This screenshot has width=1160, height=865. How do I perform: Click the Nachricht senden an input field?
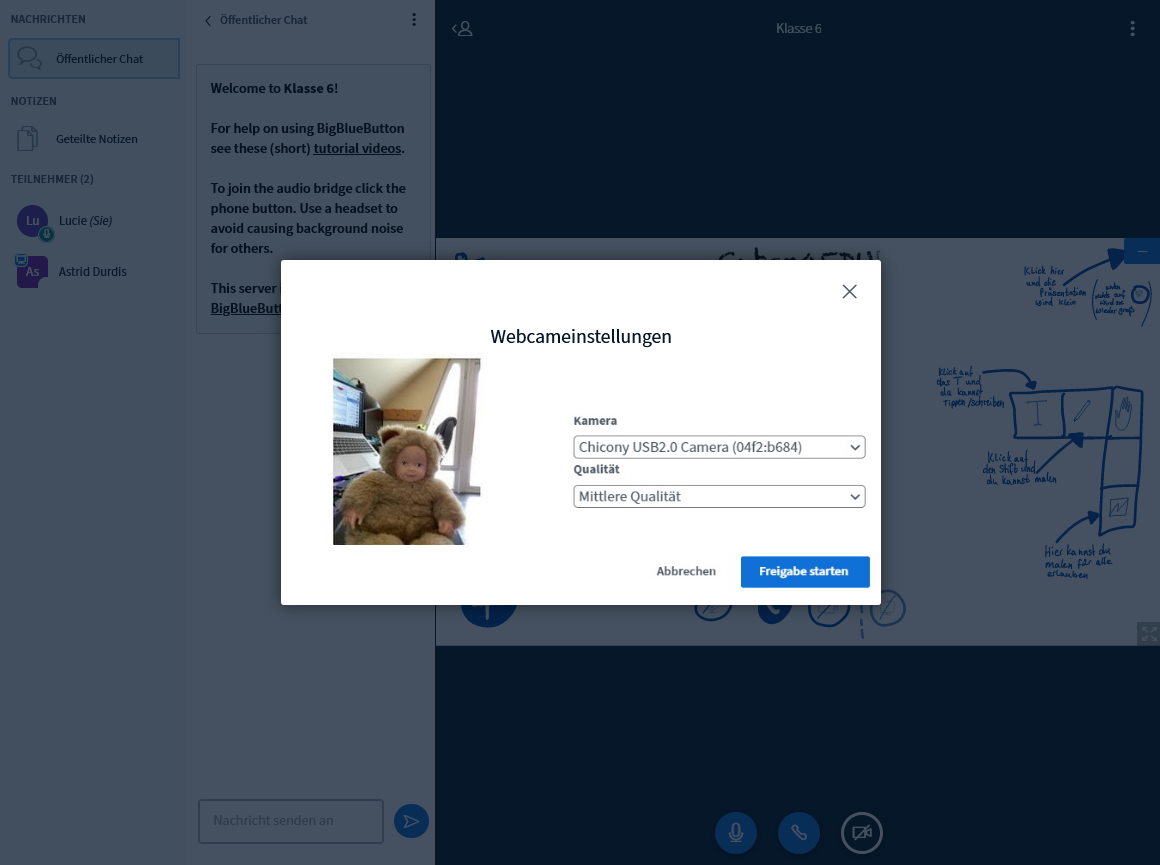291,821
